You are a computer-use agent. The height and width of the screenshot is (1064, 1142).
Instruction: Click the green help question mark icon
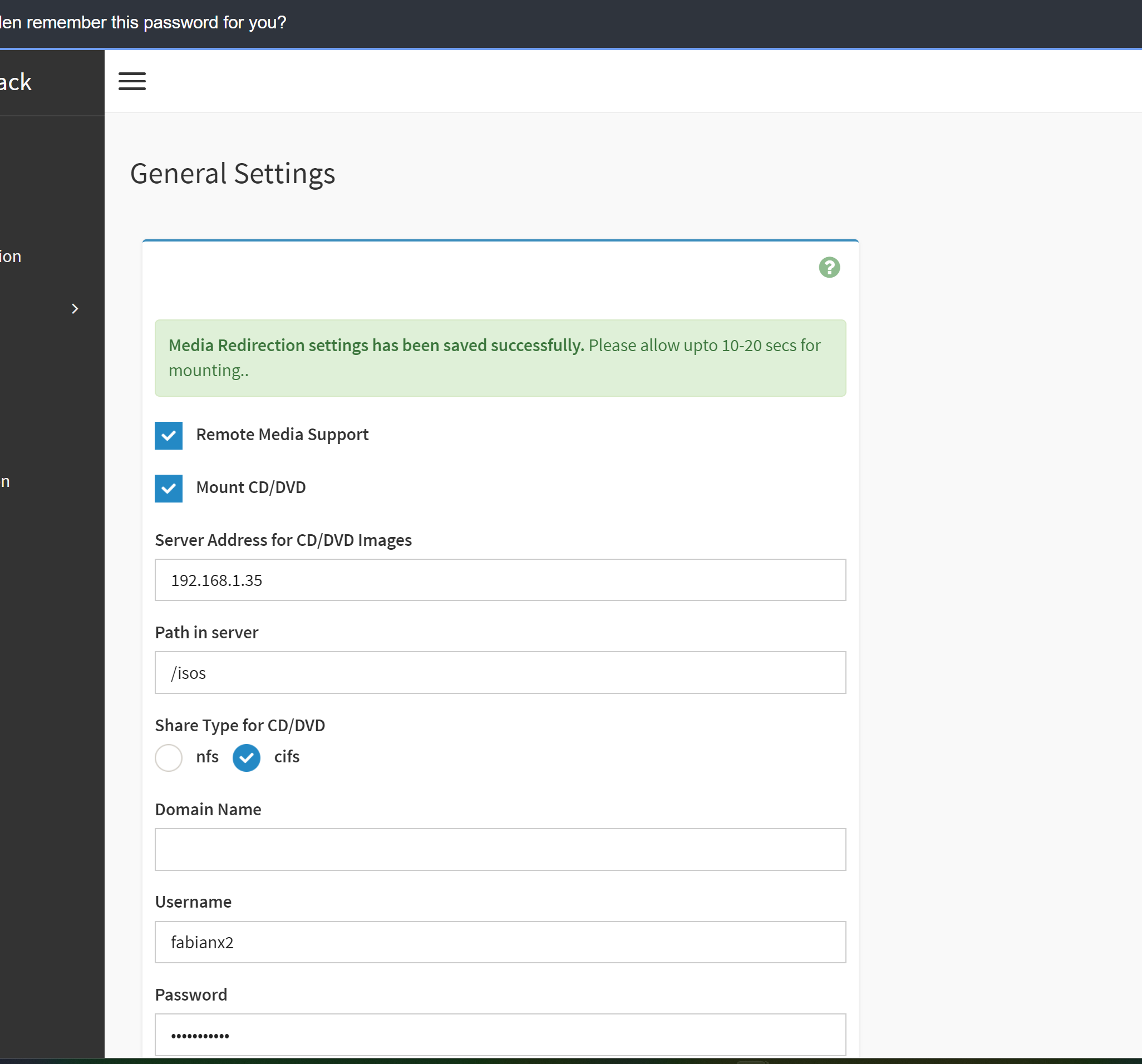click(829, 267)
